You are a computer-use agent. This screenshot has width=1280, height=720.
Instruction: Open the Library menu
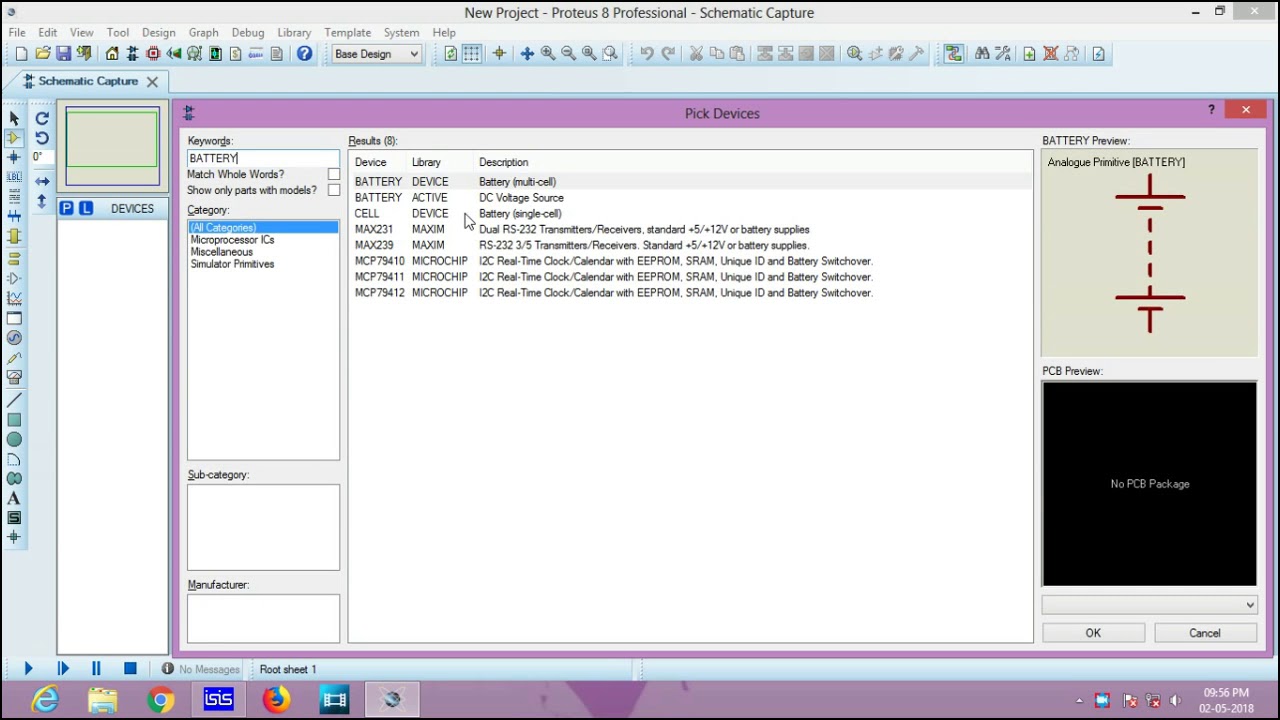[x=294, y=33]
